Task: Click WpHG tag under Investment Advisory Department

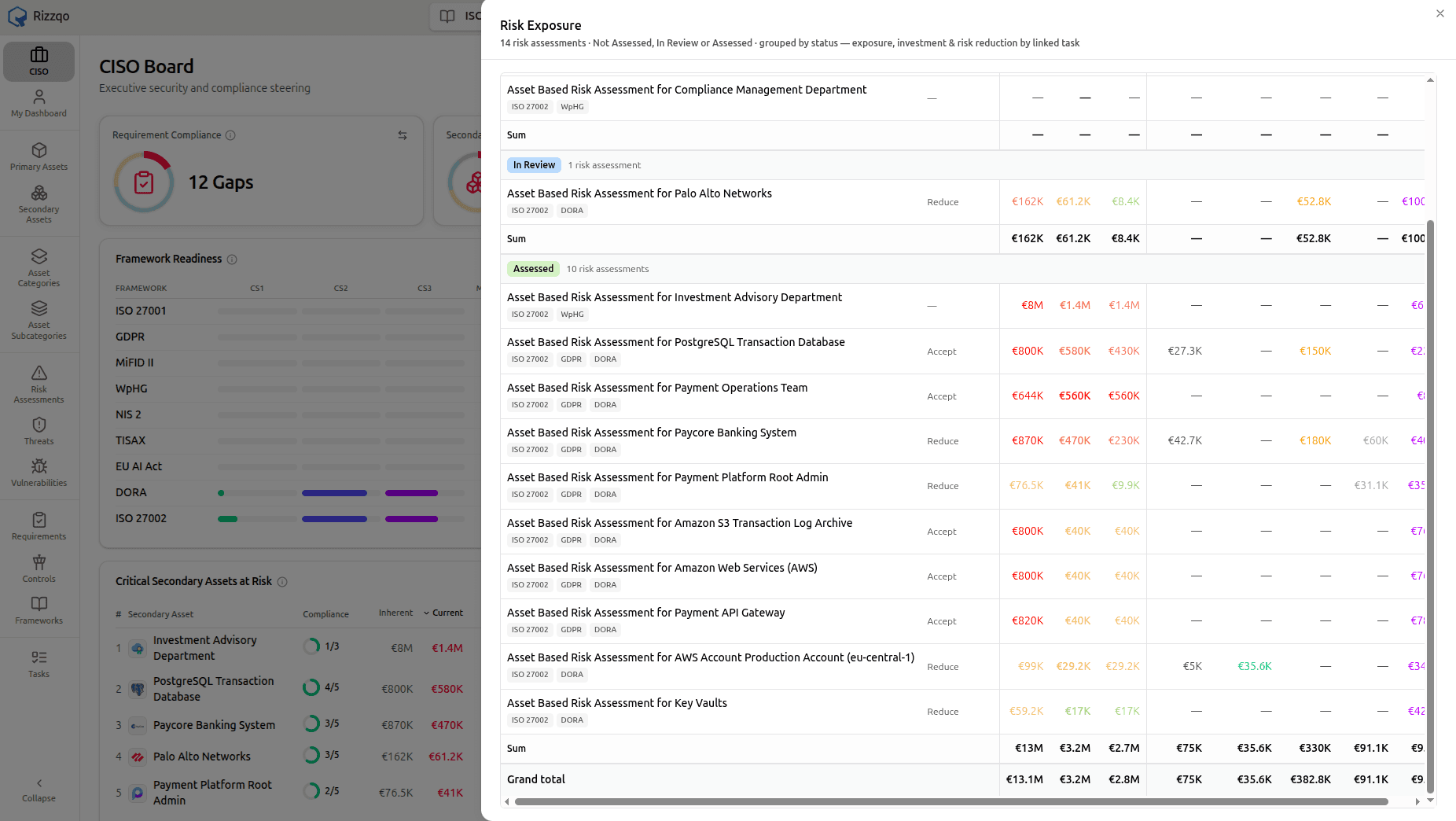Action: tap(572, 315)
